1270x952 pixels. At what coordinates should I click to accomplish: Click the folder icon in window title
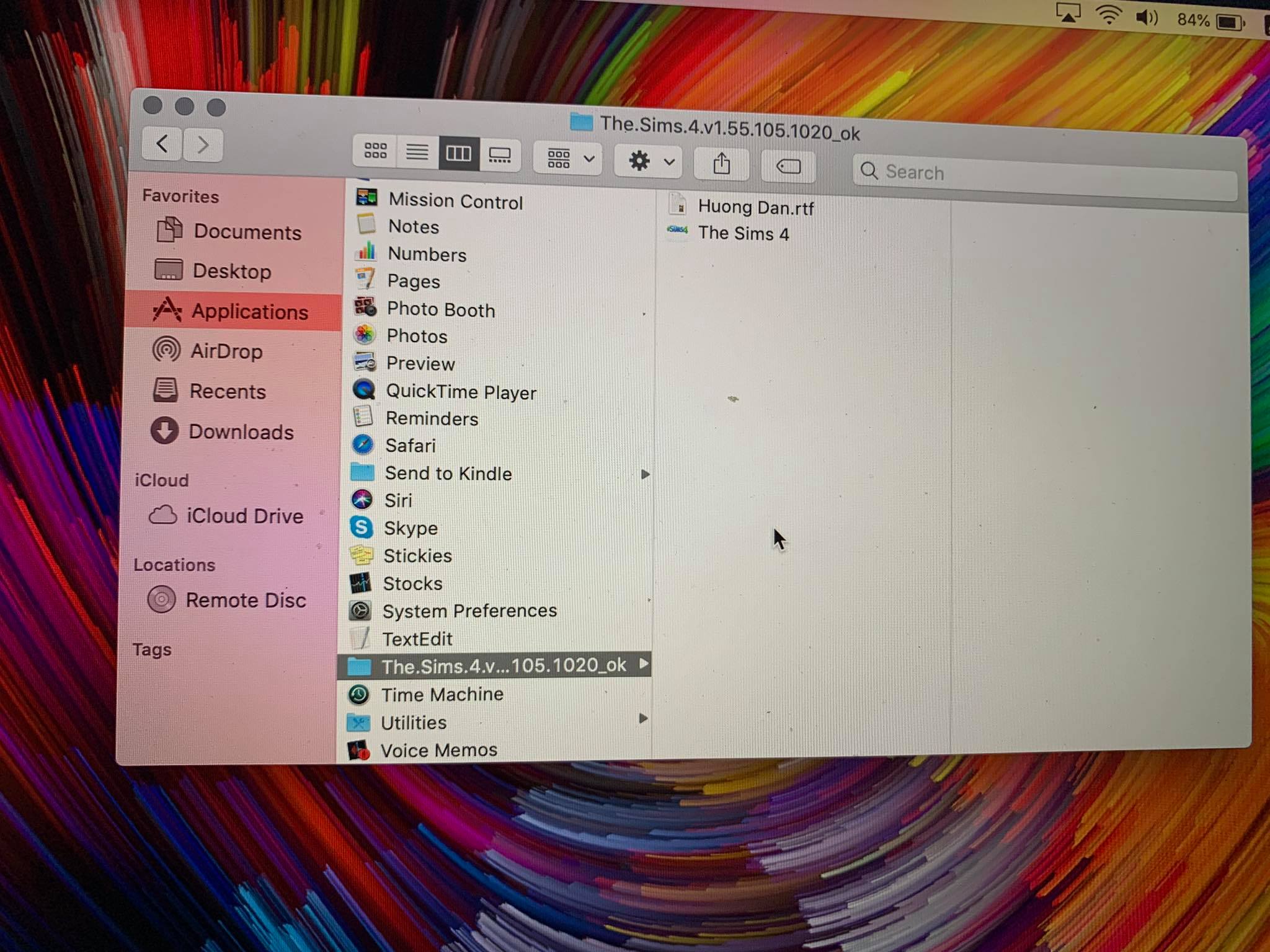[x=581, y=121]
